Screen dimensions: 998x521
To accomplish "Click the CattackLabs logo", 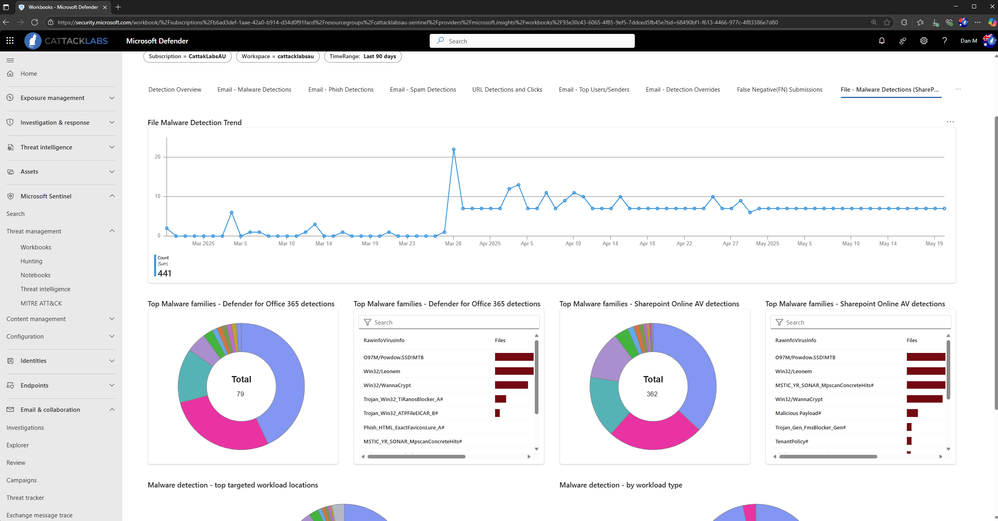I will pos(67,41).
